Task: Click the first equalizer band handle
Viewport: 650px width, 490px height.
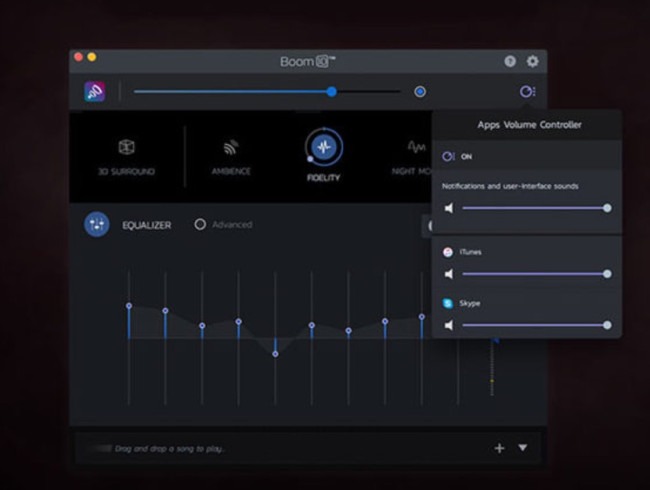Action: (129, 306)
